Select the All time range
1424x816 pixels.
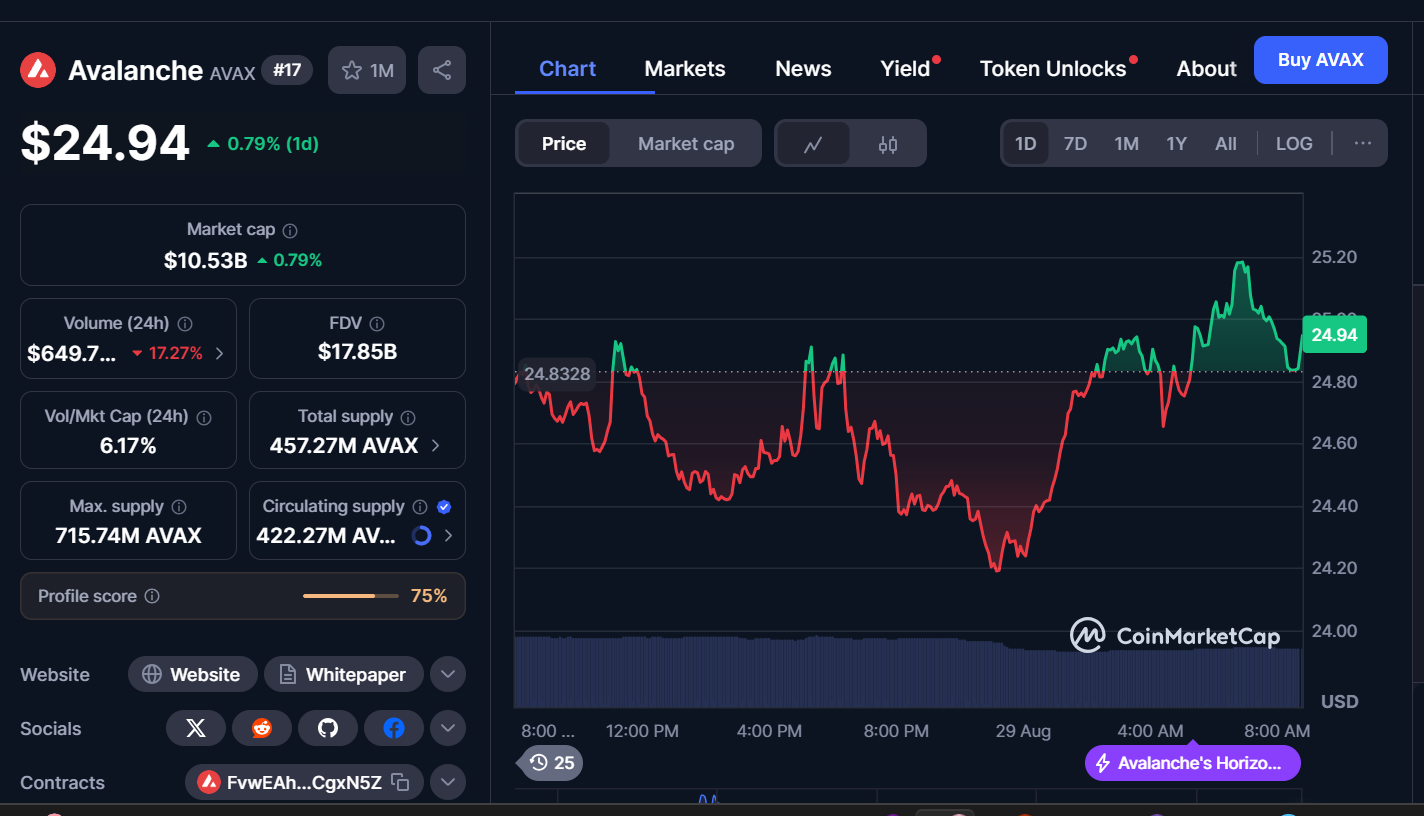(1226, 144)
